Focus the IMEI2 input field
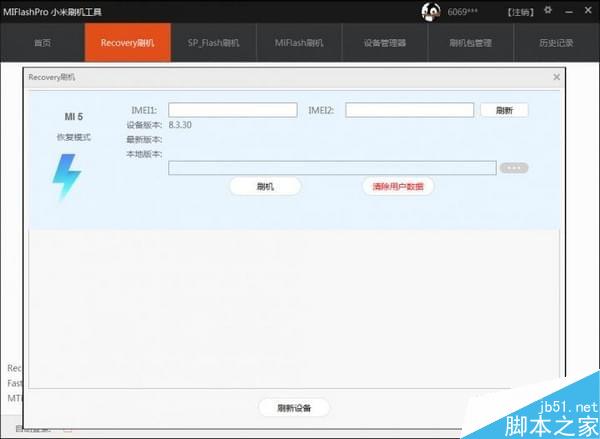The image size is (600, 439). point(409,110)
